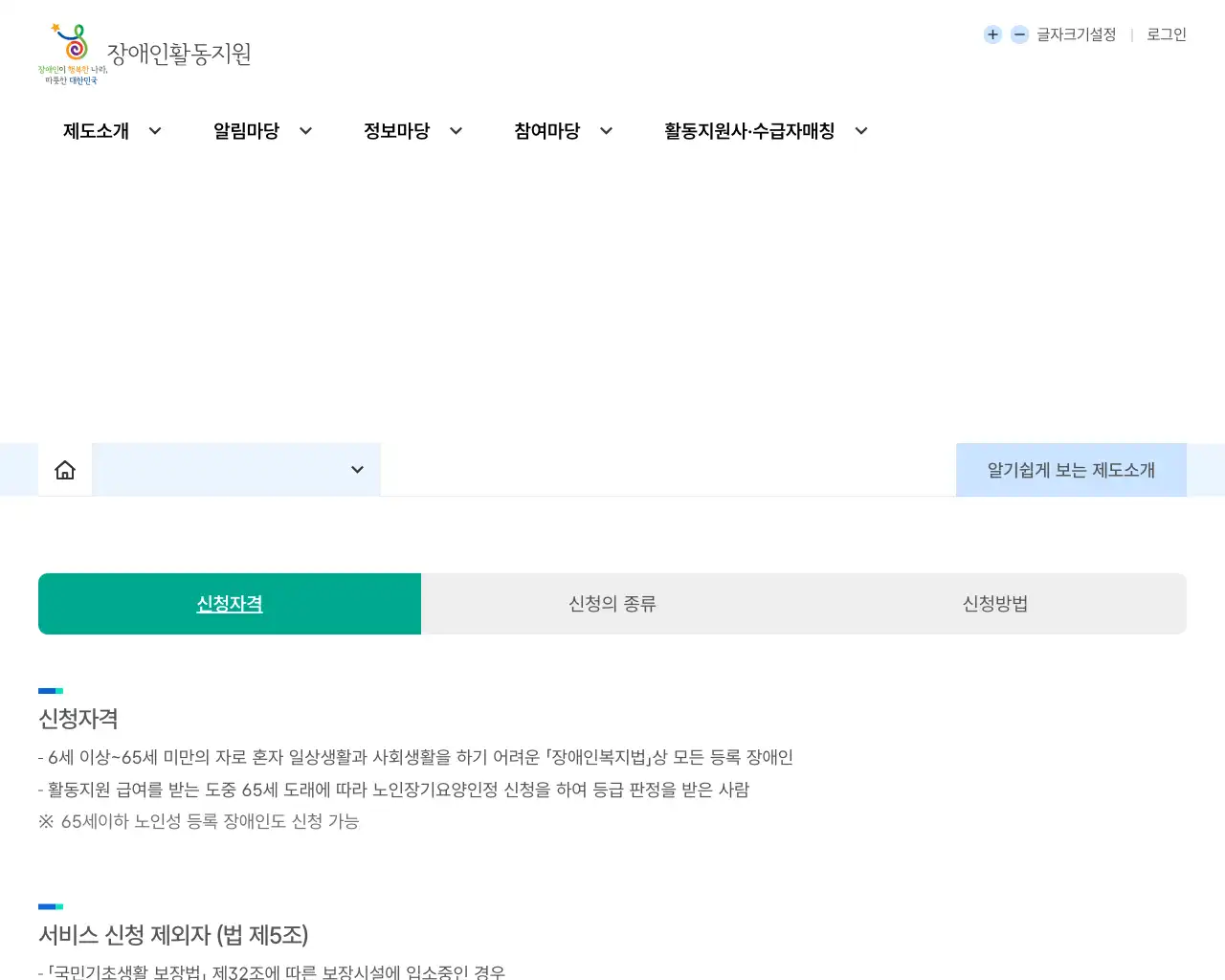Click the plus icon to enlarge font size
Image resolution: width=1225 pixels, height=980 pixels.
(992, 34)
